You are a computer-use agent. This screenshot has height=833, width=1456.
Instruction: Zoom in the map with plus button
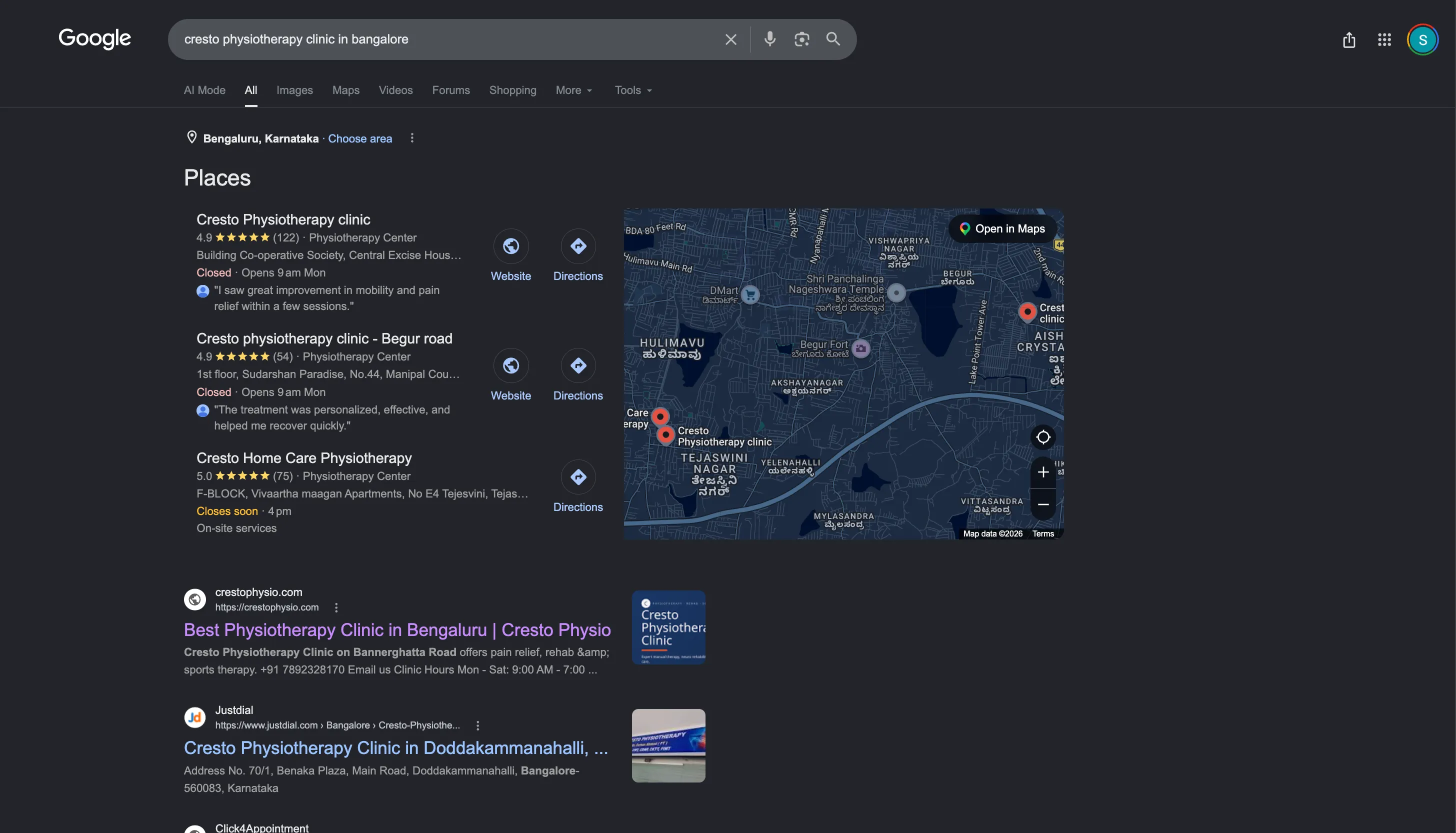click(x=1043, y=472)
